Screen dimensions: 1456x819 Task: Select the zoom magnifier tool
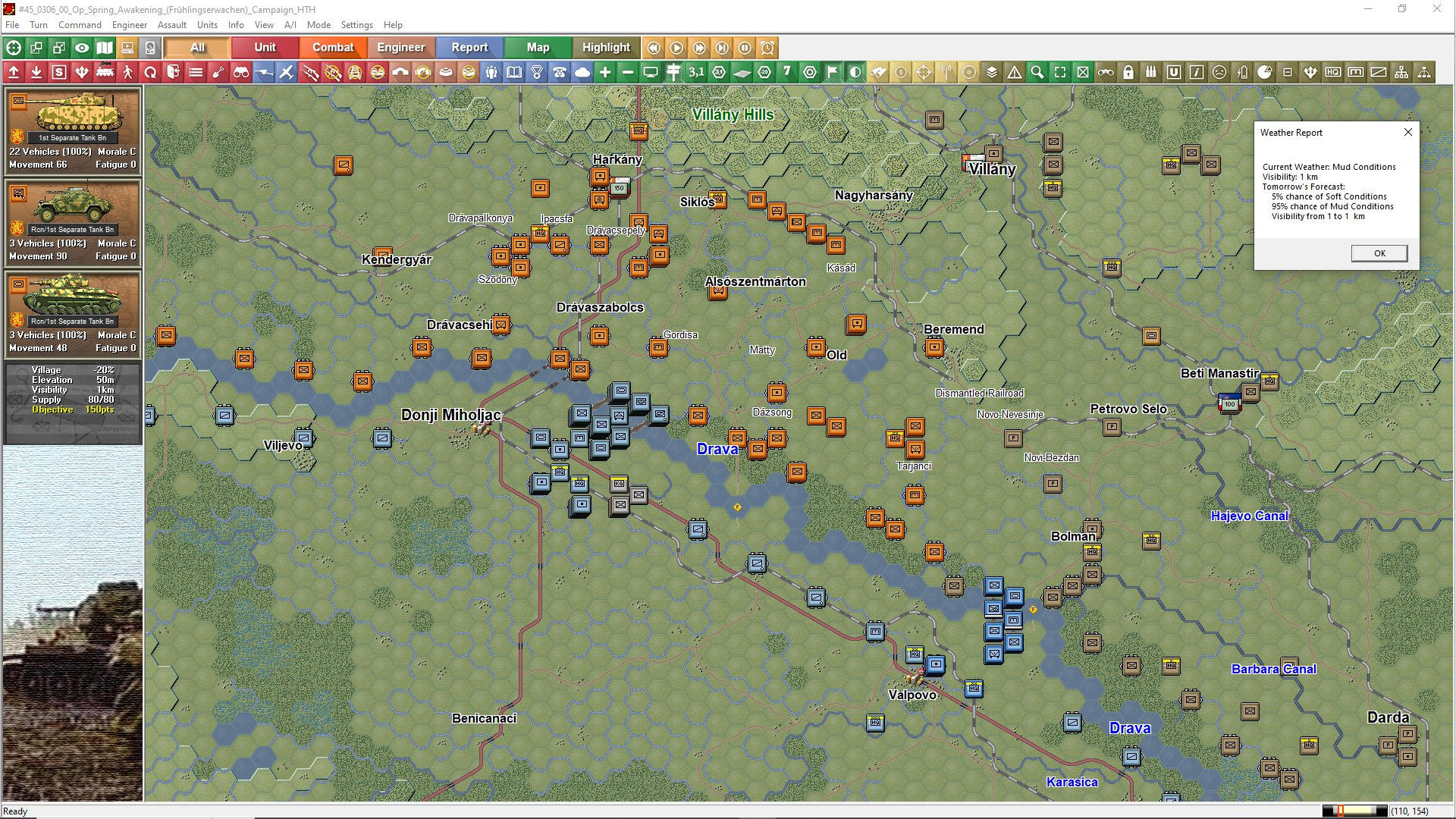(1037, 72)
